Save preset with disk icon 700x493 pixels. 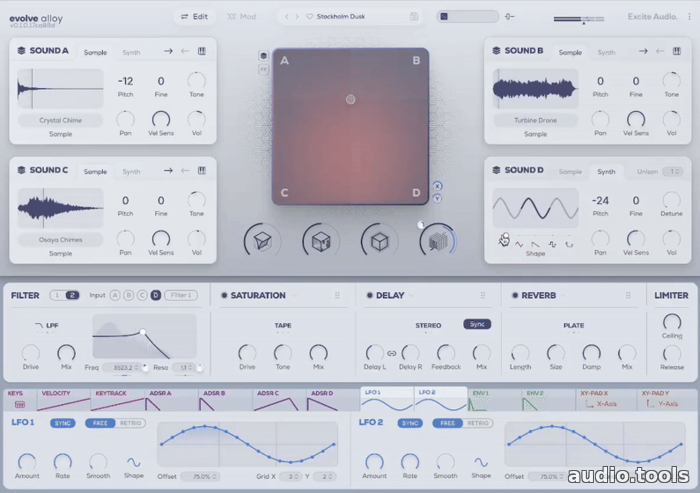pos(414,17)
